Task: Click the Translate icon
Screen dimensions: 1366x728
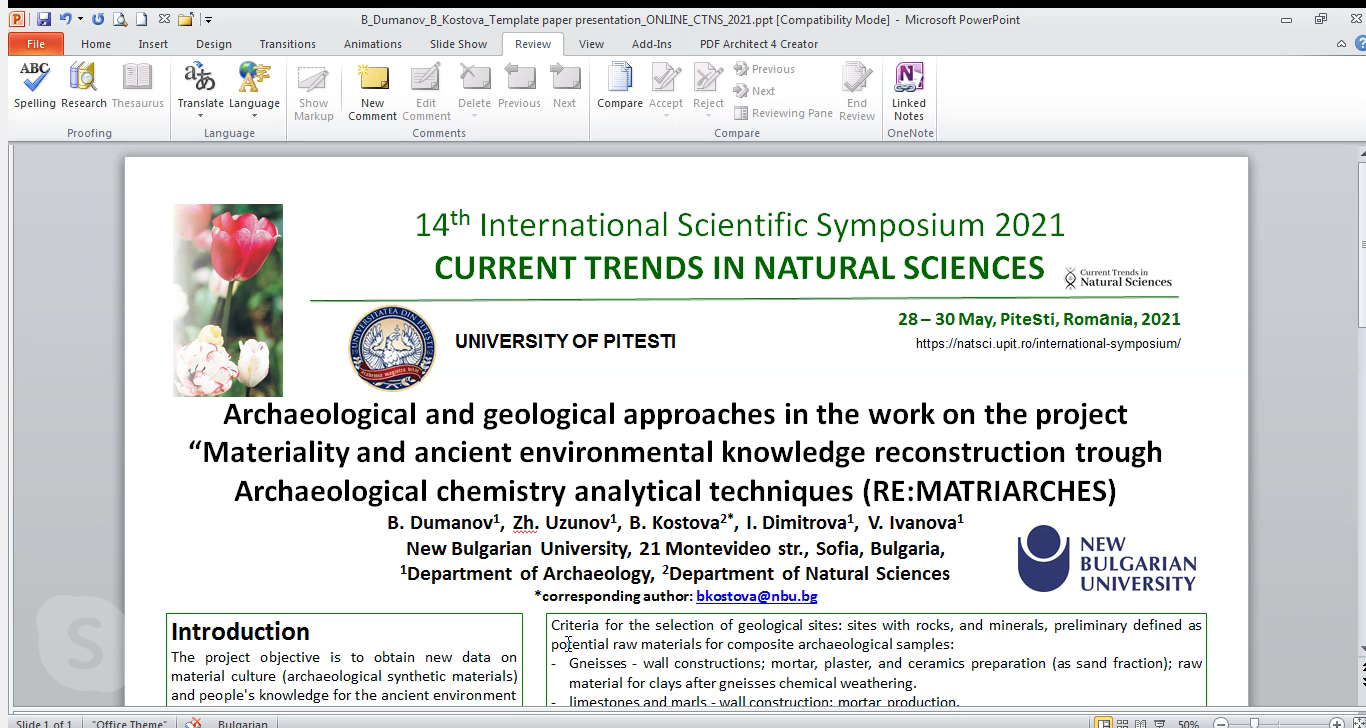Action: pos(200,78)
